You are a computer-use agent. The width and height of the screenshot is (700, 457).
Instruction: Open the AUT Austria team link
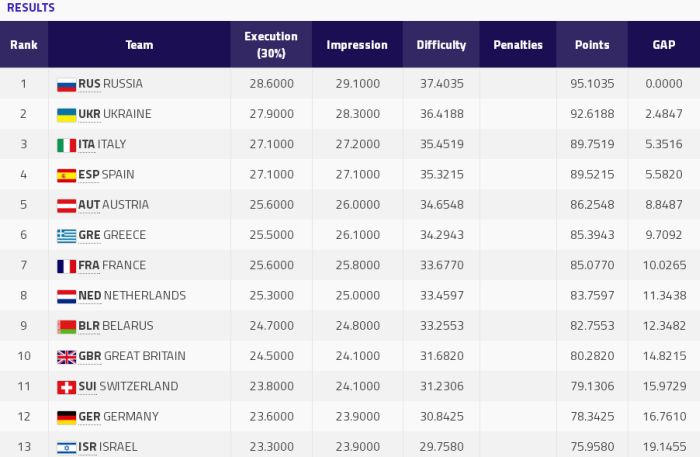(113, 205)
